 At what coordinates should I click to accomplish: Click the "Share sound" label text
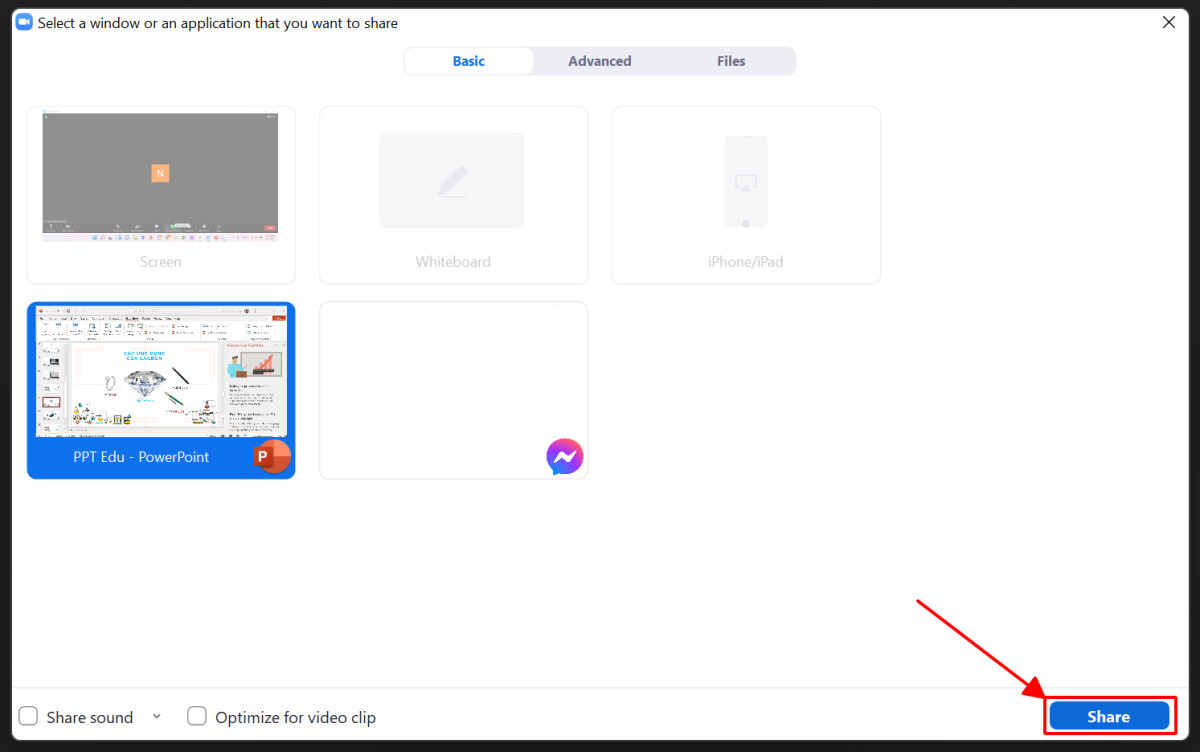[90, 717]
